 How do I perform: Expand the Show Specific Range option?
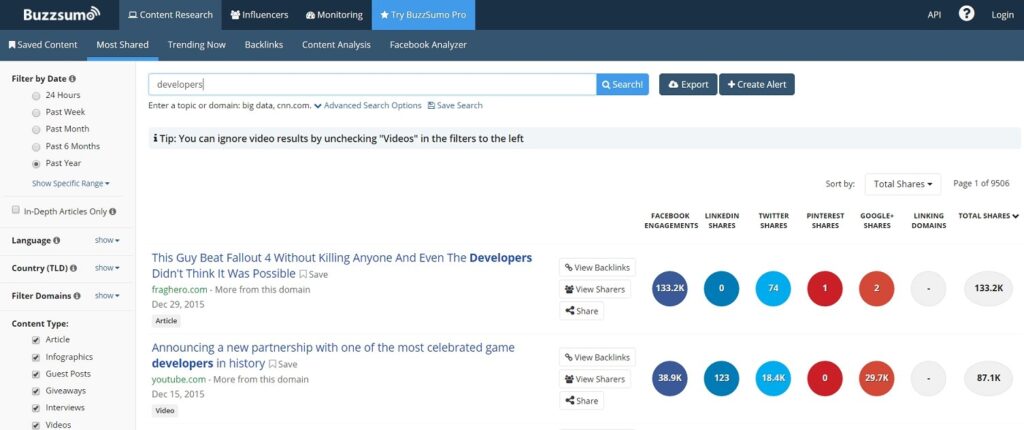click(x=70, y=183)
